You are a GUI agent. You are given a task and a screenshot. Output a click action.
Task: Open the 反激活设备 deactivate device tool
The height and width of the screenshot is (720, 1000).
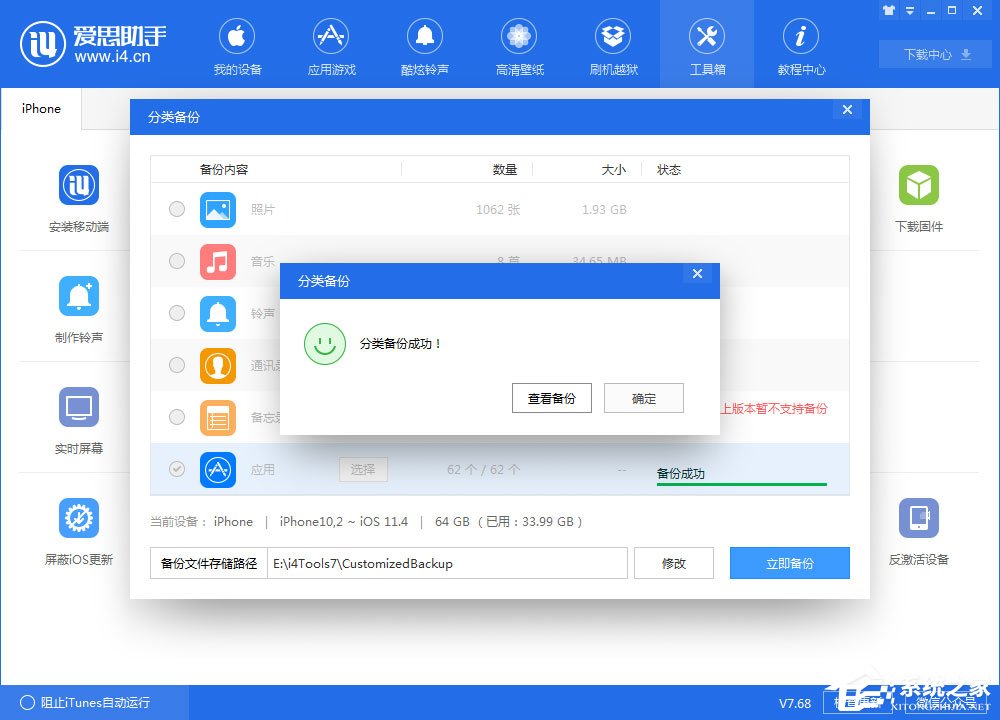pos(919,529)
